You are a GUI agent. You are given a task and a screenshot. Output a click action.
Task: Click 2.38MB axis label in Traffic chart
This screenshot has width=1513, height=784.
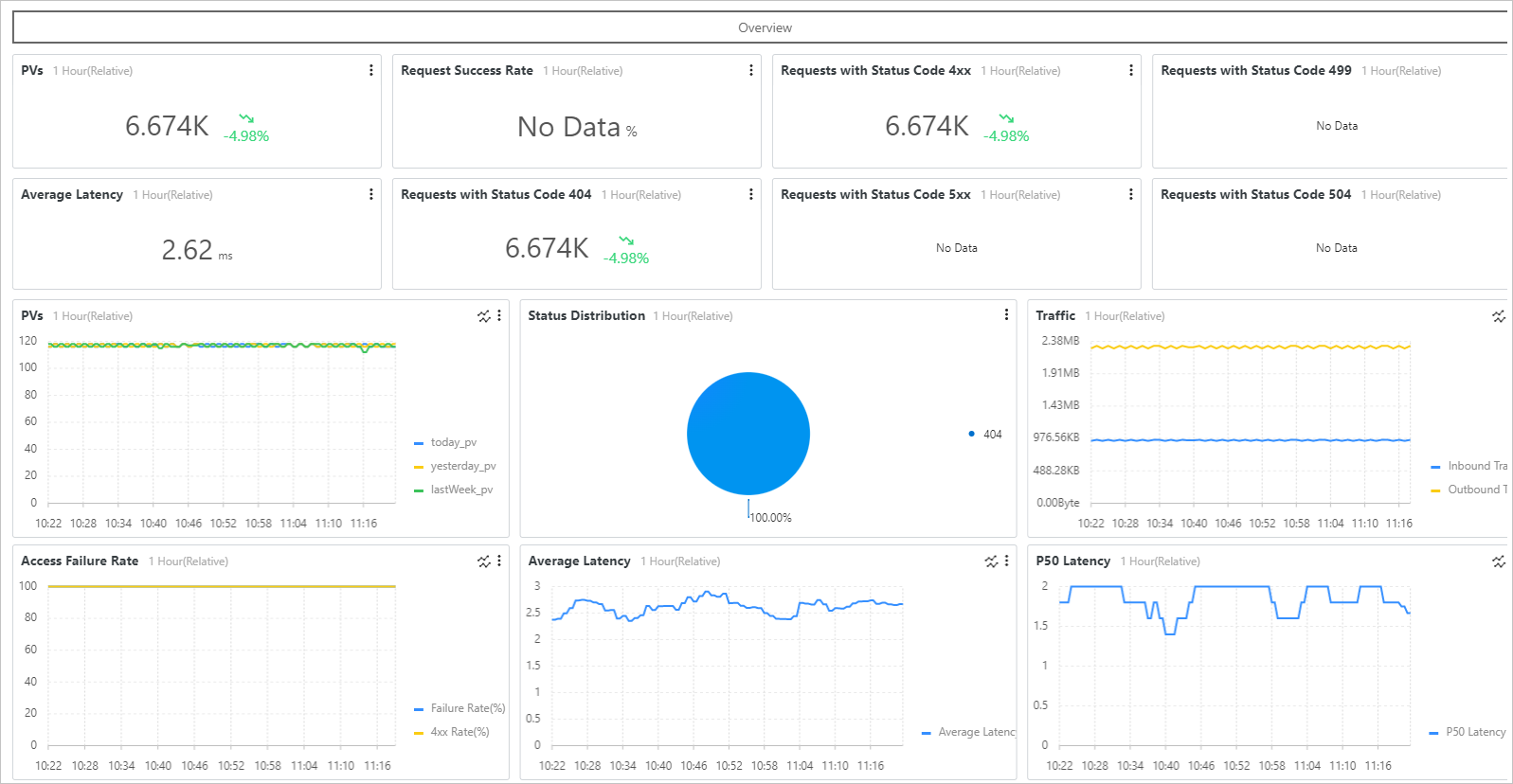1060,341
